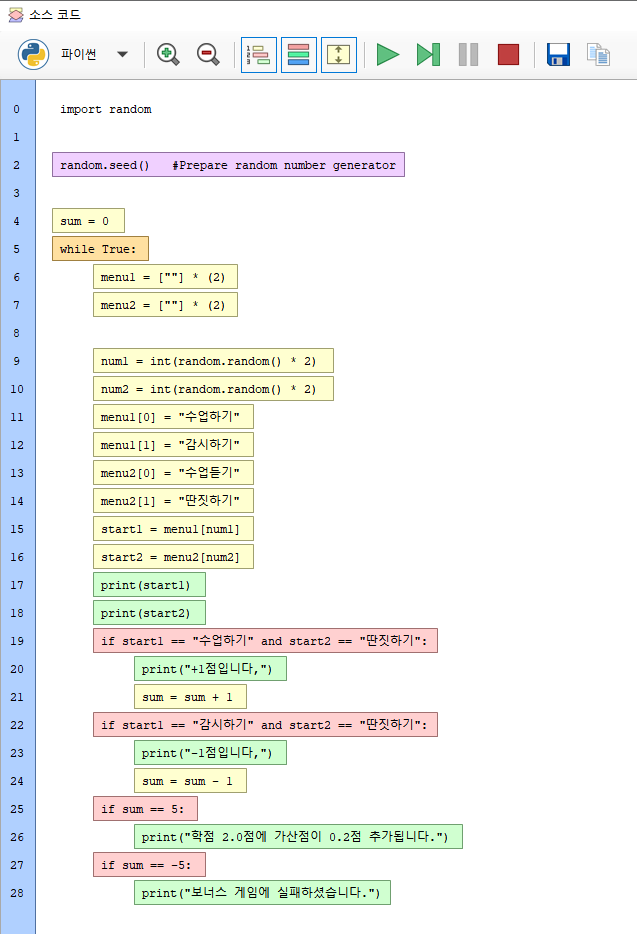Toggle colored code blocks view
The image size is (637, 934).
point(299,55)
